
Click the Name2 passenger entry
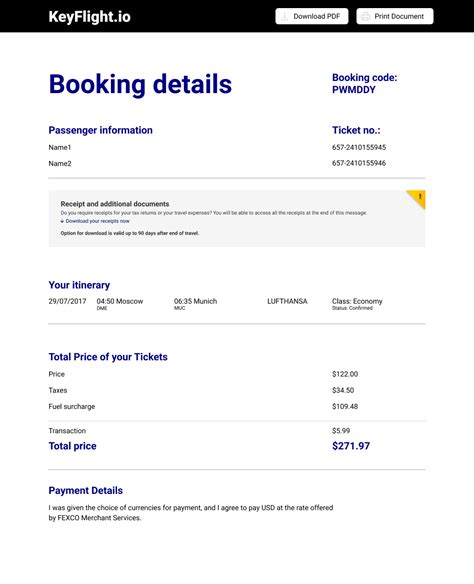(60, 164)
